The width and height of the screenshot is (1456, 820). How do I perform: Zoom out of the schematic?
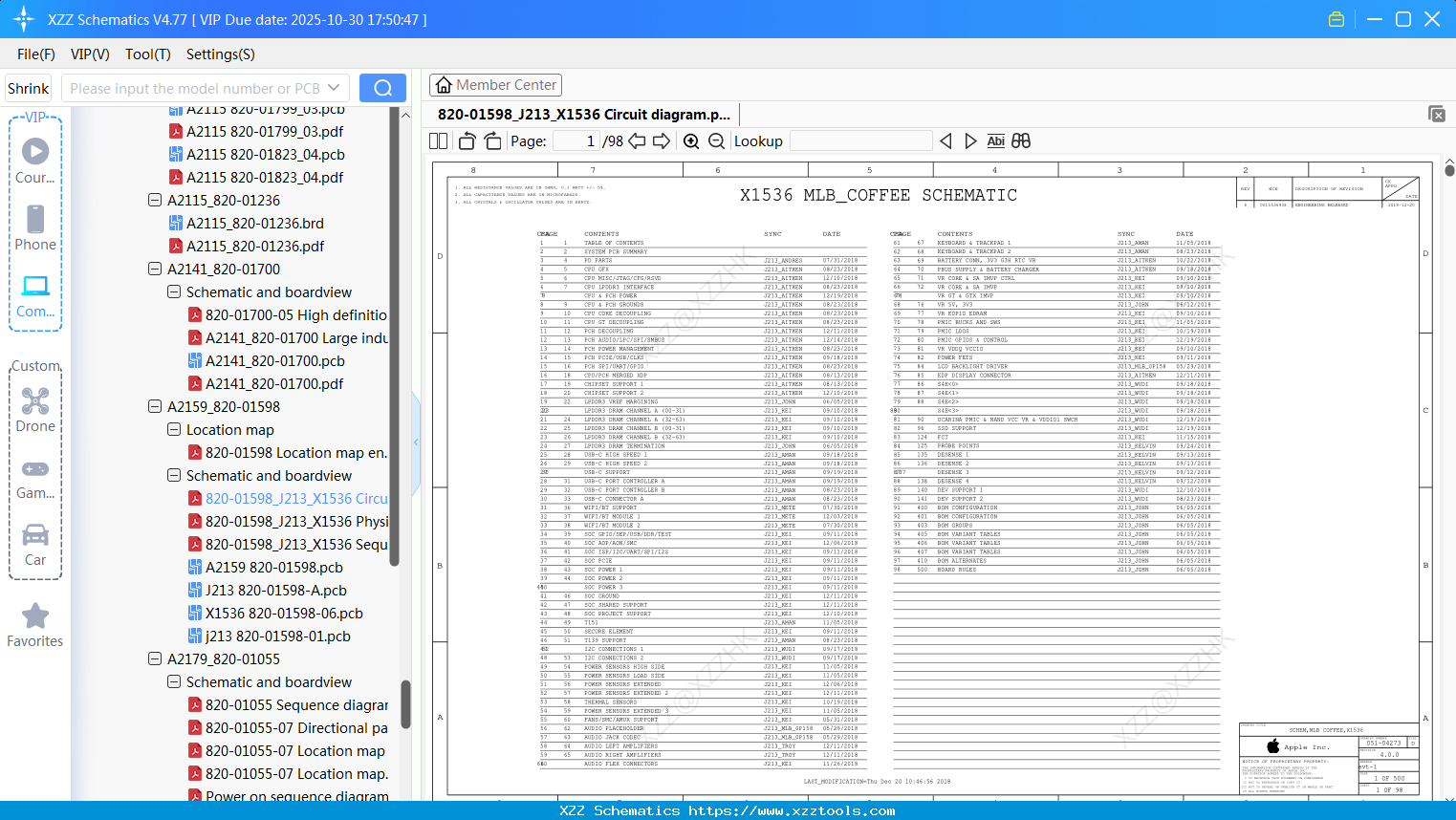pyautogui.click(x=717, y=140)
